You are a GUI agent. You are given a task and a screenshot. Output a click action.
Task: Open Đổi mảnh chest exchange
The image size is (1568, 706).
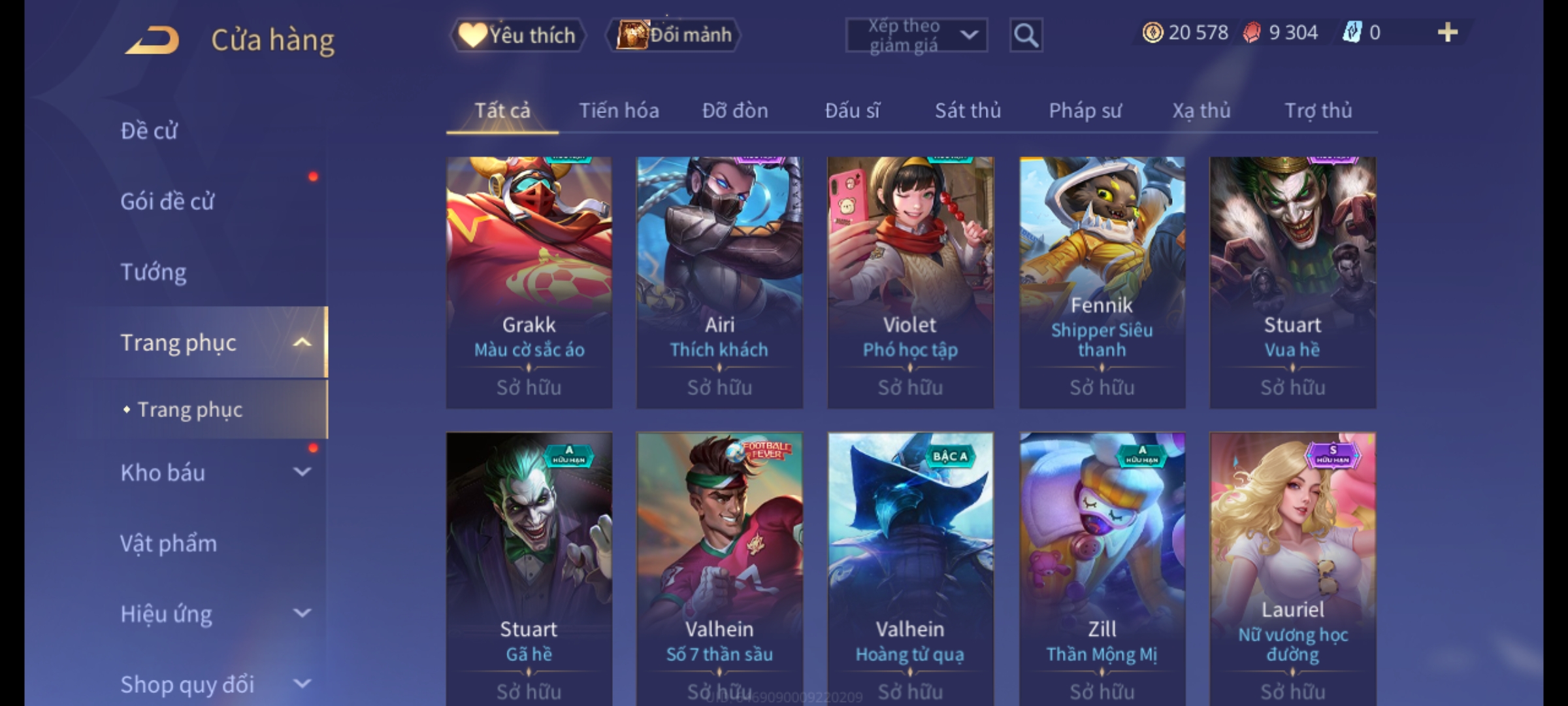click(x=674, y=34)
